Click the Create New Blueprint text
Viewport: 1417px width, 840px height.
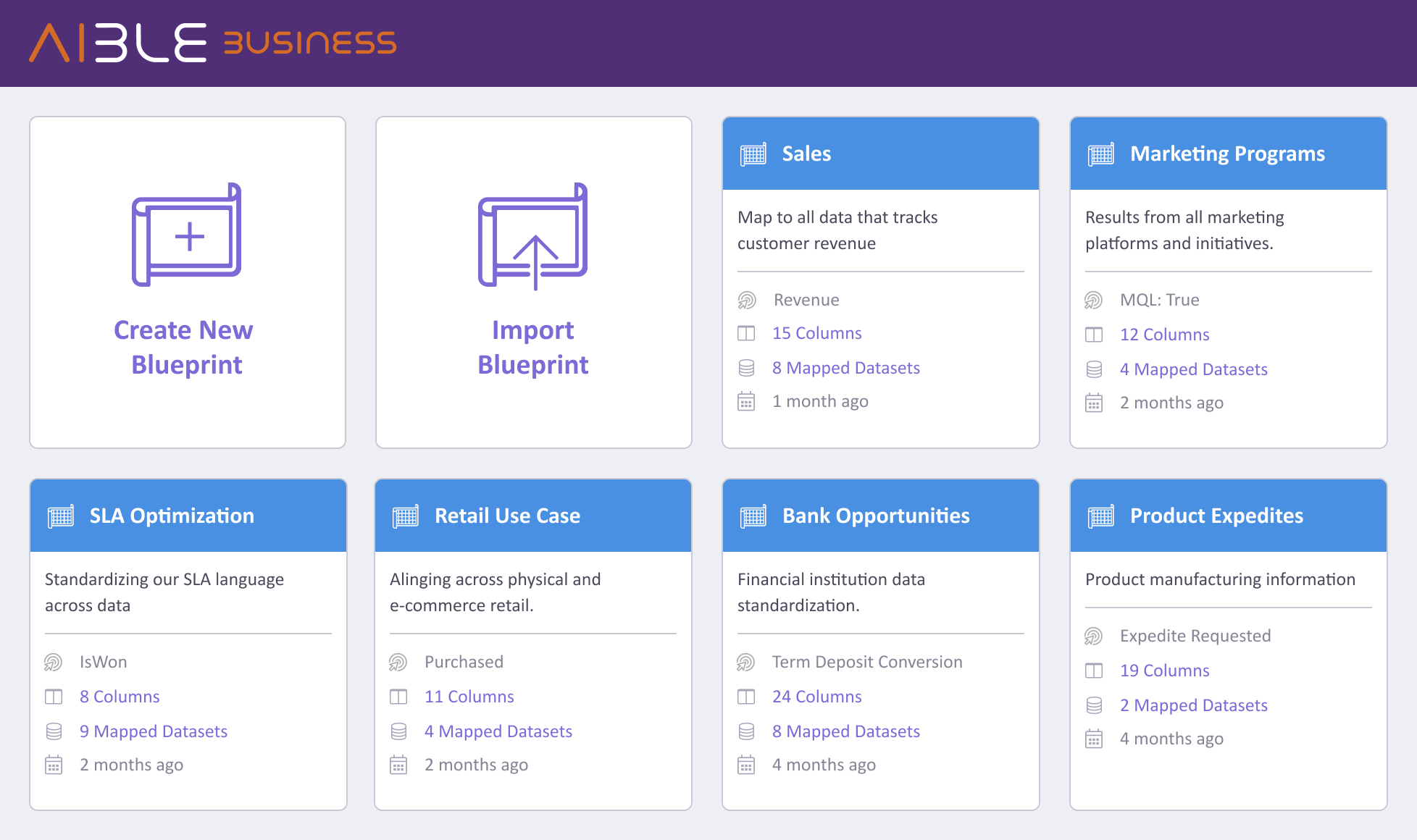(185, 348)
